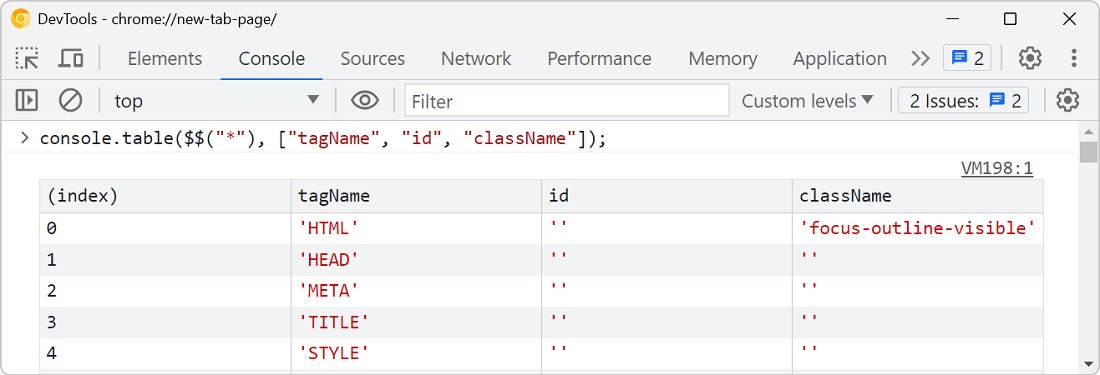
Task: Go to the Memory tab
Action: click(723, 58)
